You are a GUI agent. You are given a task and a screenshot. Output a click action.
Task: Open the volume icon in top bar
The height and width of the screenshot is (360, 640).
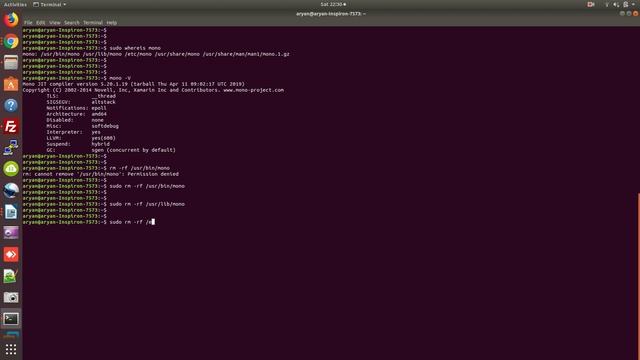pyautogui.click(x=616, y=4)
